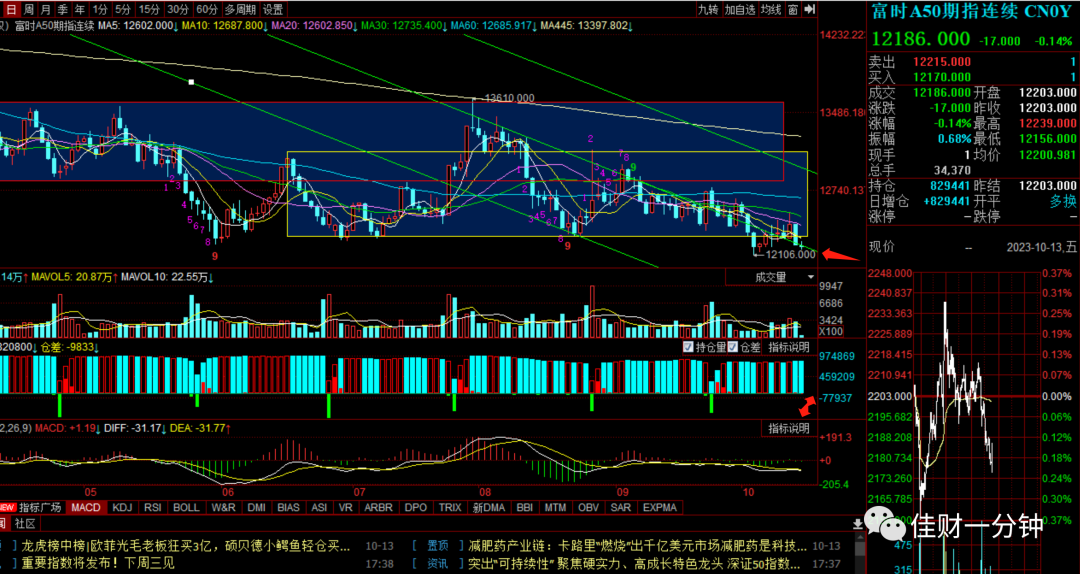Switch to the 15分 chart period
The image size is (1080, 574).
coord(149,10)
